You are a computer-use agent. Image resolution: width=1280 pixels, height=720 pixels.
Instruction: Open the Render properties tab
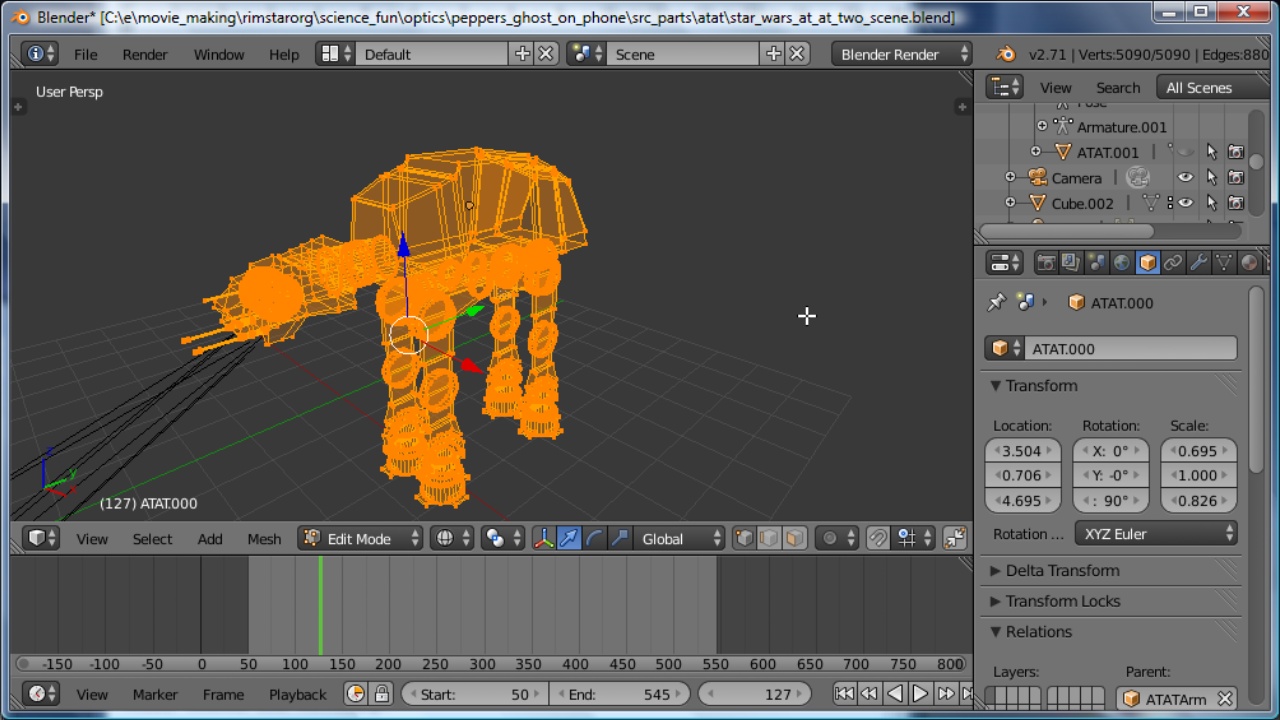click(x=1046, y=262)
